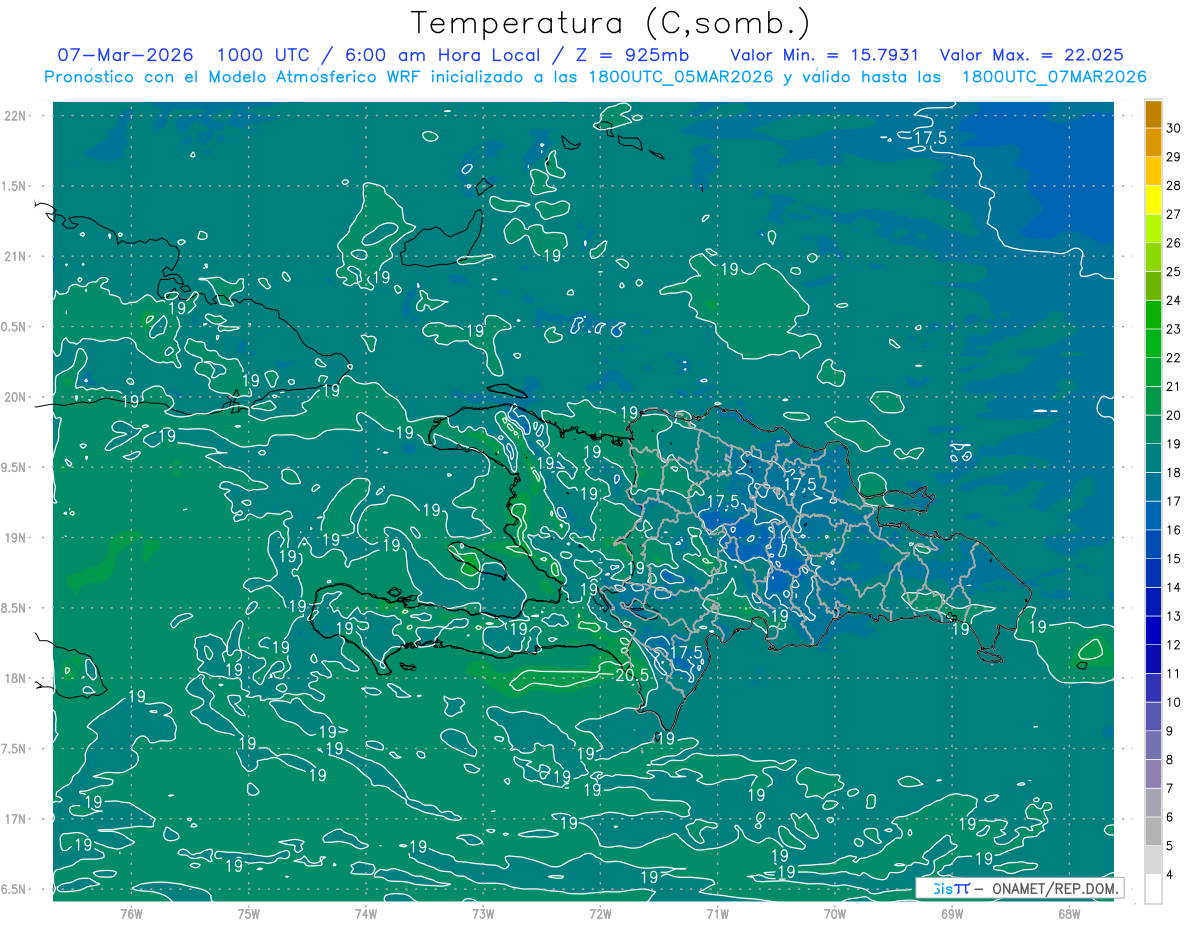Screen dimensions: 1200x927
Task: Pick the white swatch at color scale bottom
Action: 1153,889
